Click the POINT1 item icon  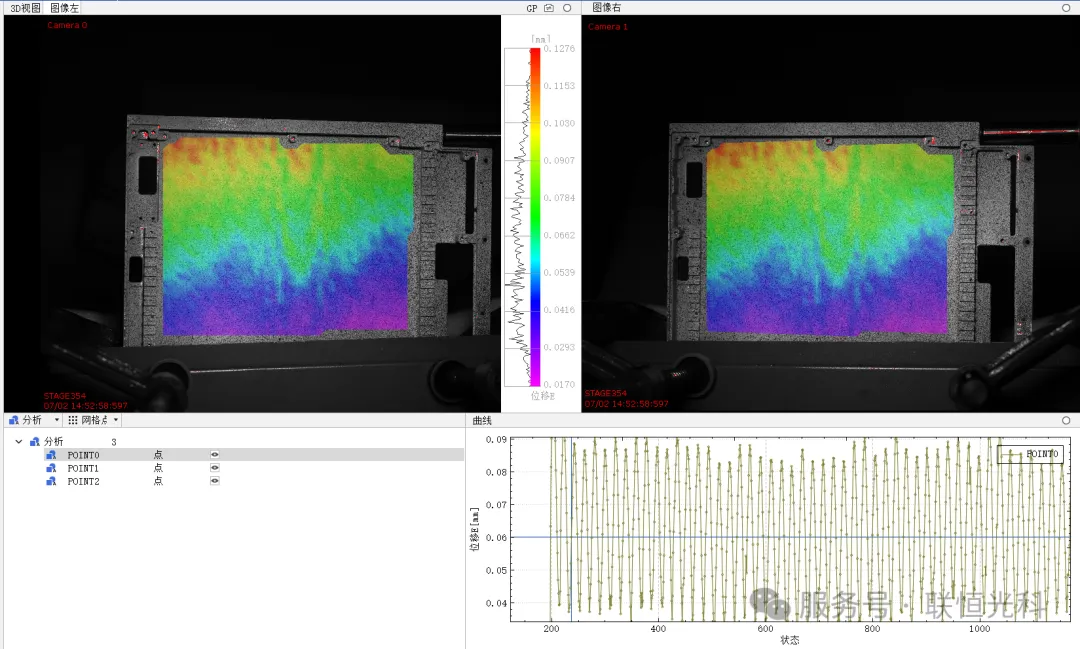[51, 468]
